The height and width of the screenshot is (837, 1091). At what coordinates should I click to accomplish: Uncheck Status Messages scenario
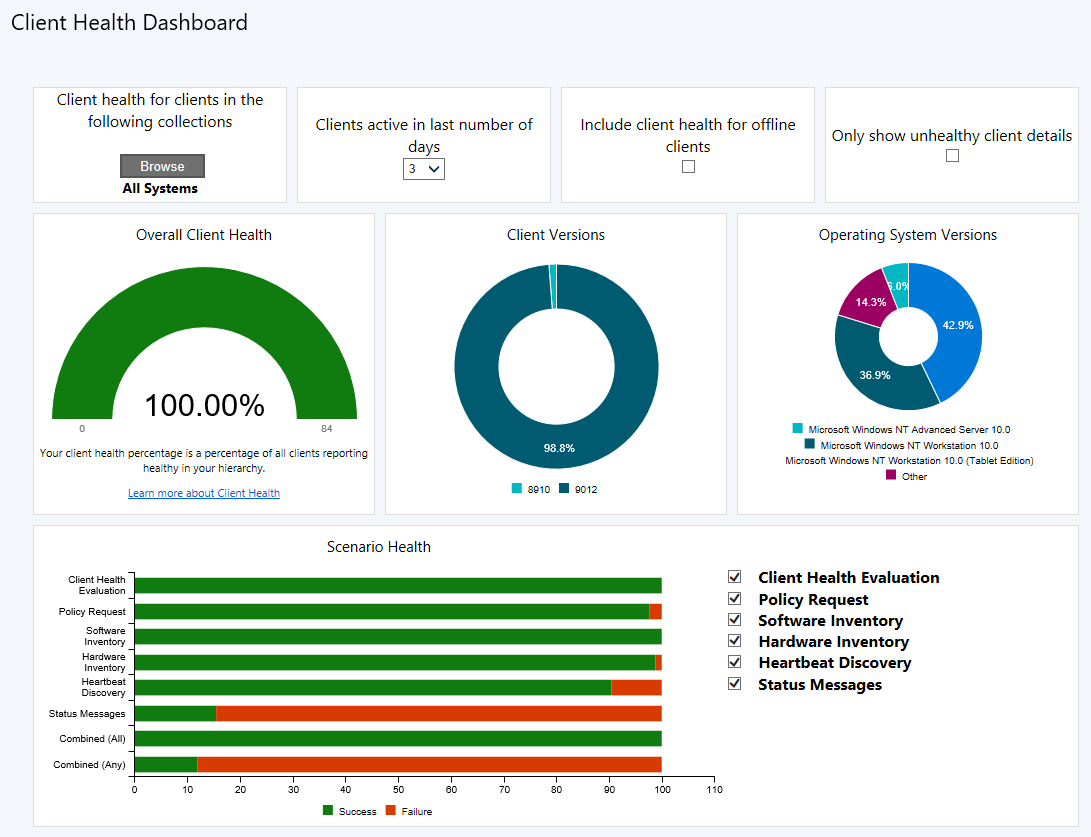click(735, 684)
